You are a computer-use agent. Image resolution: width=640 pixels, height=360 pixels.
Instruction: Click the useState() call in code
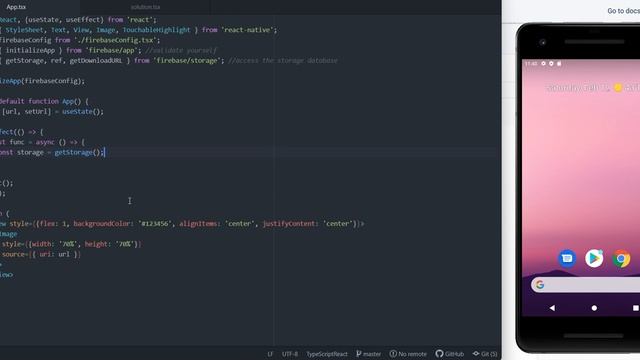tap(83, 111)
